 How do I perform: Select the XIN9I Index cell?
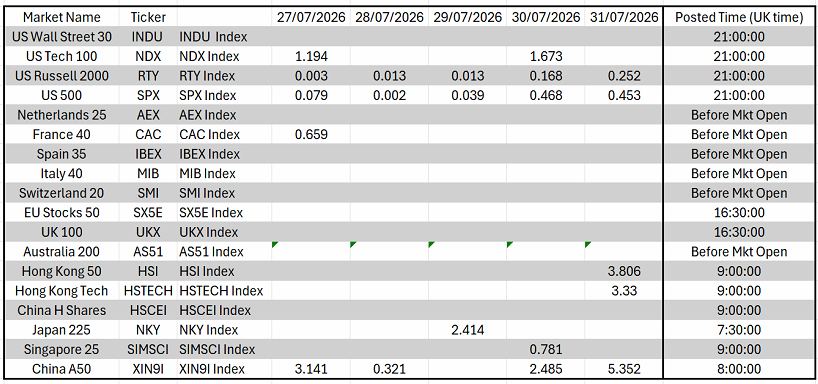point(224,369)
